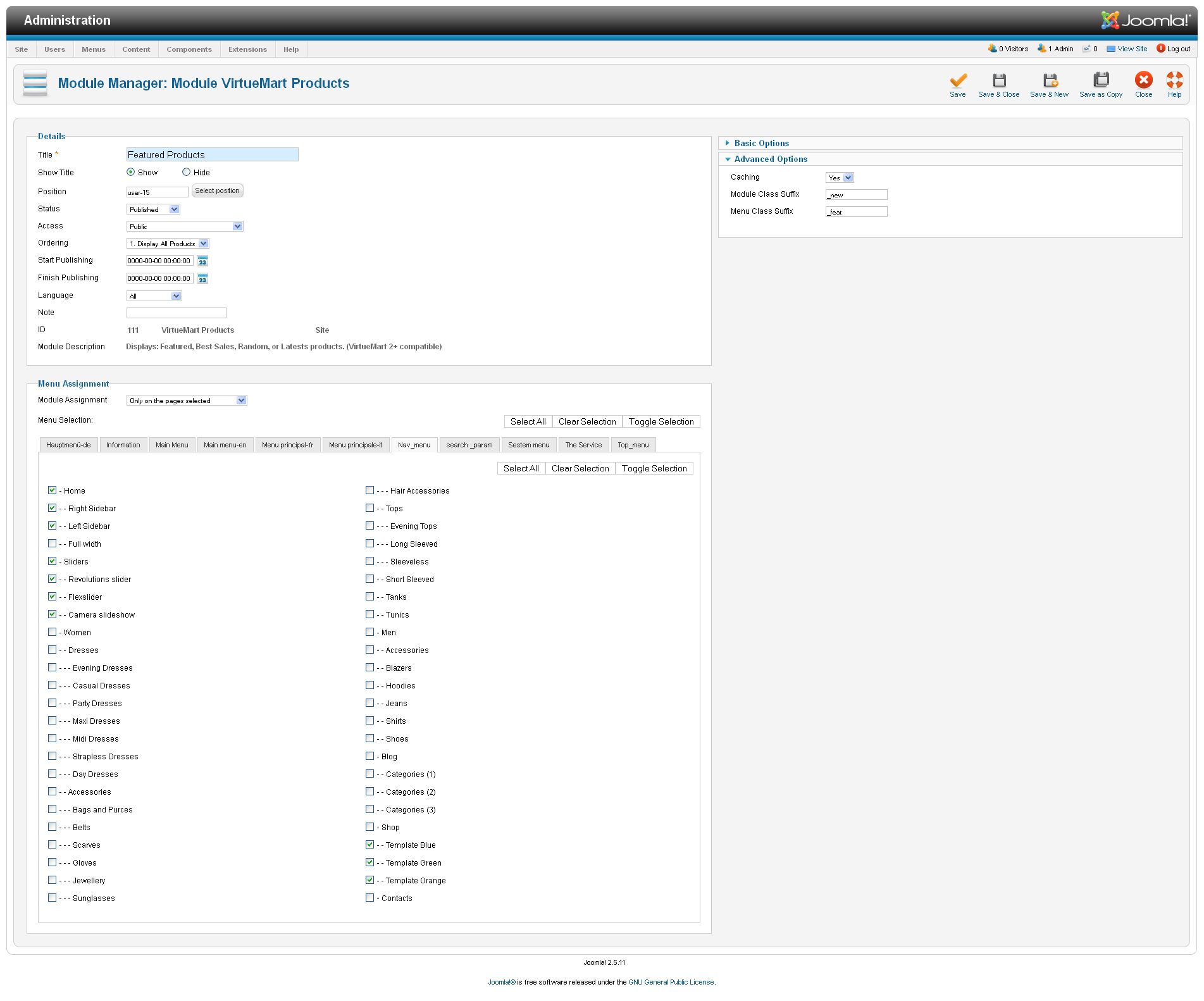Click the Save as Copy icon
This screenshot has width=1204, height=1001.
(1100, 80)
